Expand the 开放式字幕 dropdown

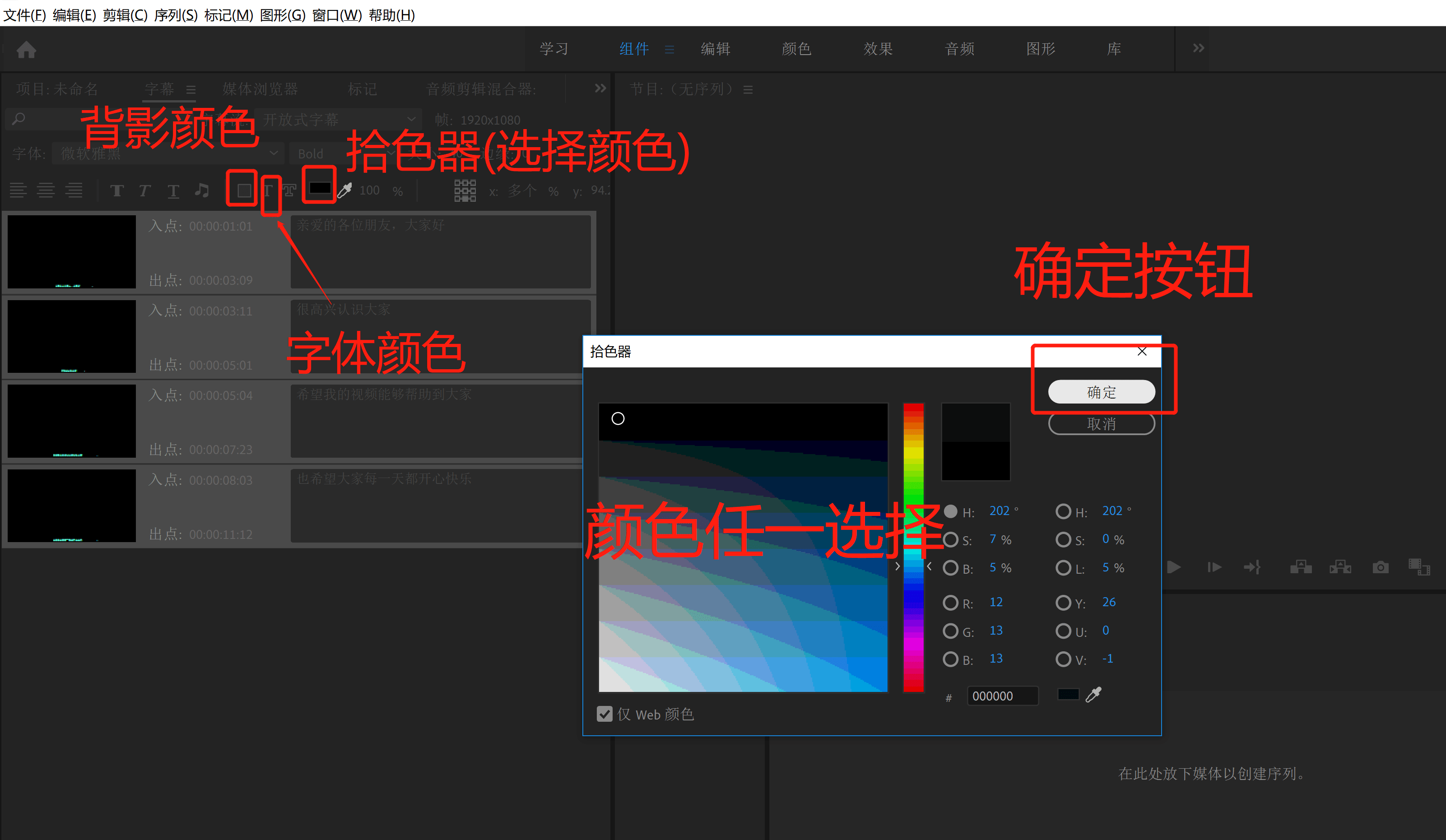click(339, 119)
